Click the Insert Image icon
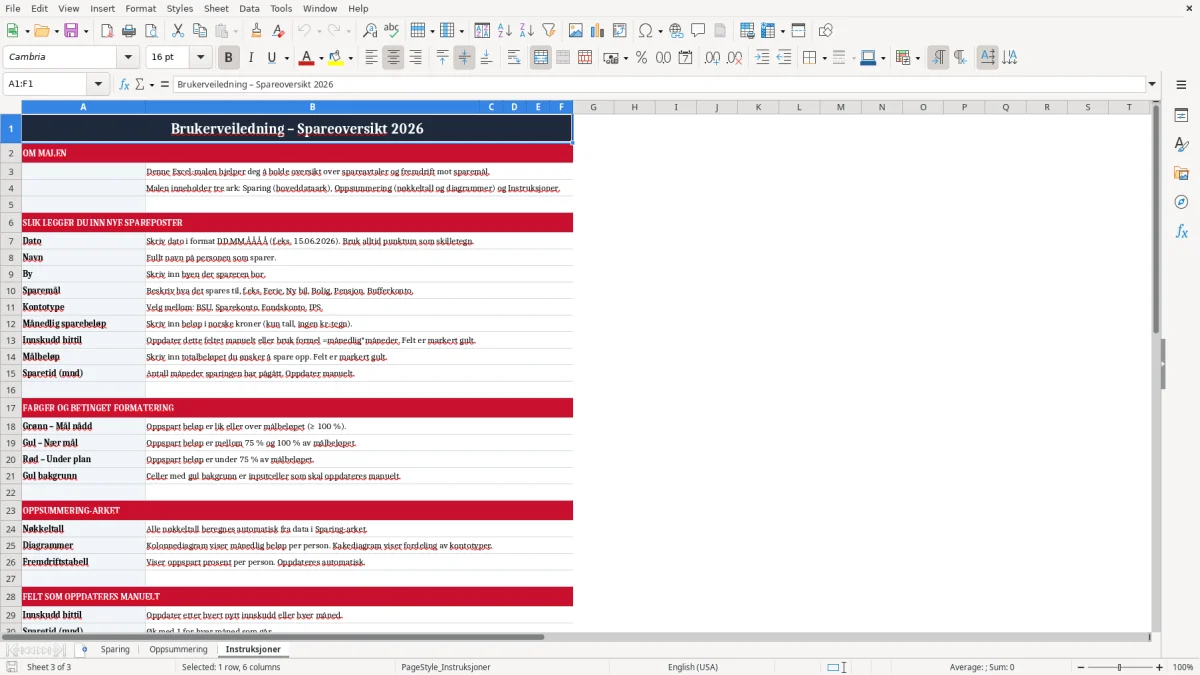This screenshot has height=675, width=1200. pyautogui.click(x=577, y=31)
